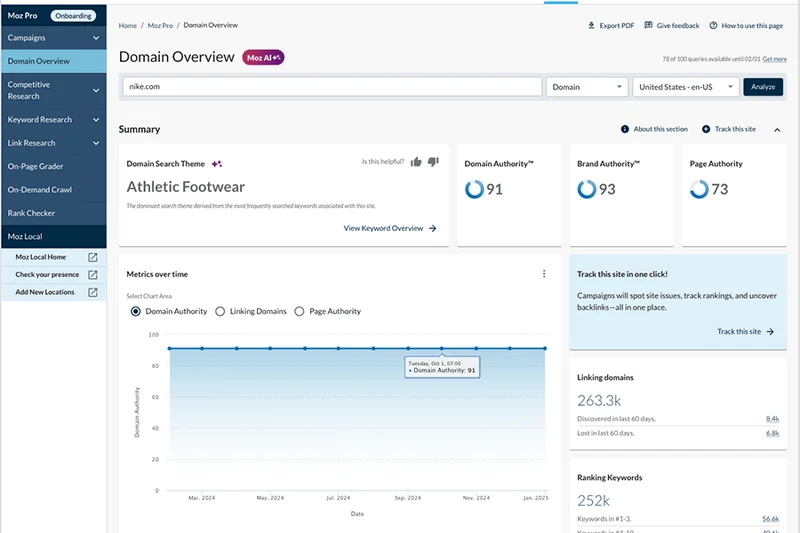Click external link icon for Moz Local Home
The image size is (800, 533).
pos(93,257)
